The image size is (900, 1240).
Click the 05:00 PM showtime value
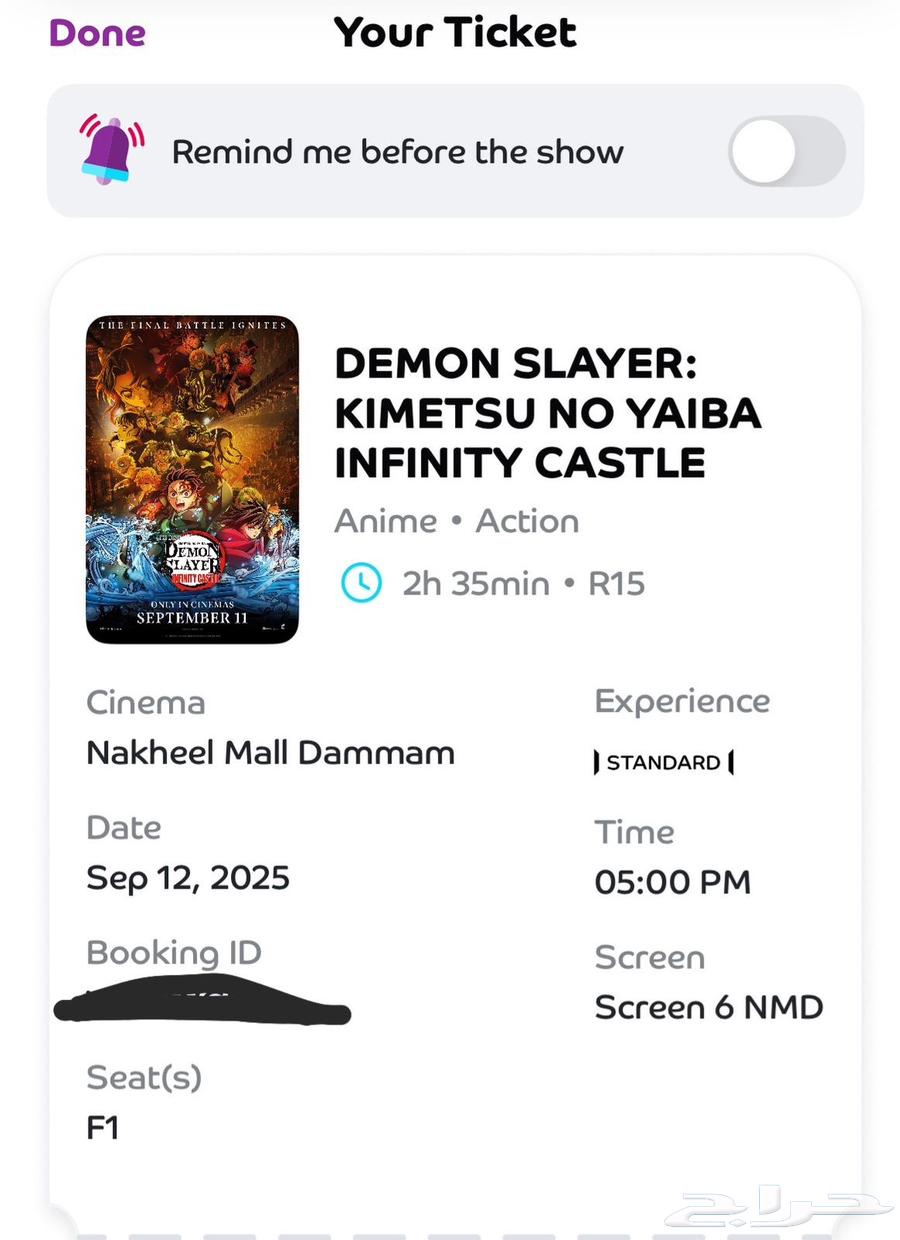click(x=672, y=882)
